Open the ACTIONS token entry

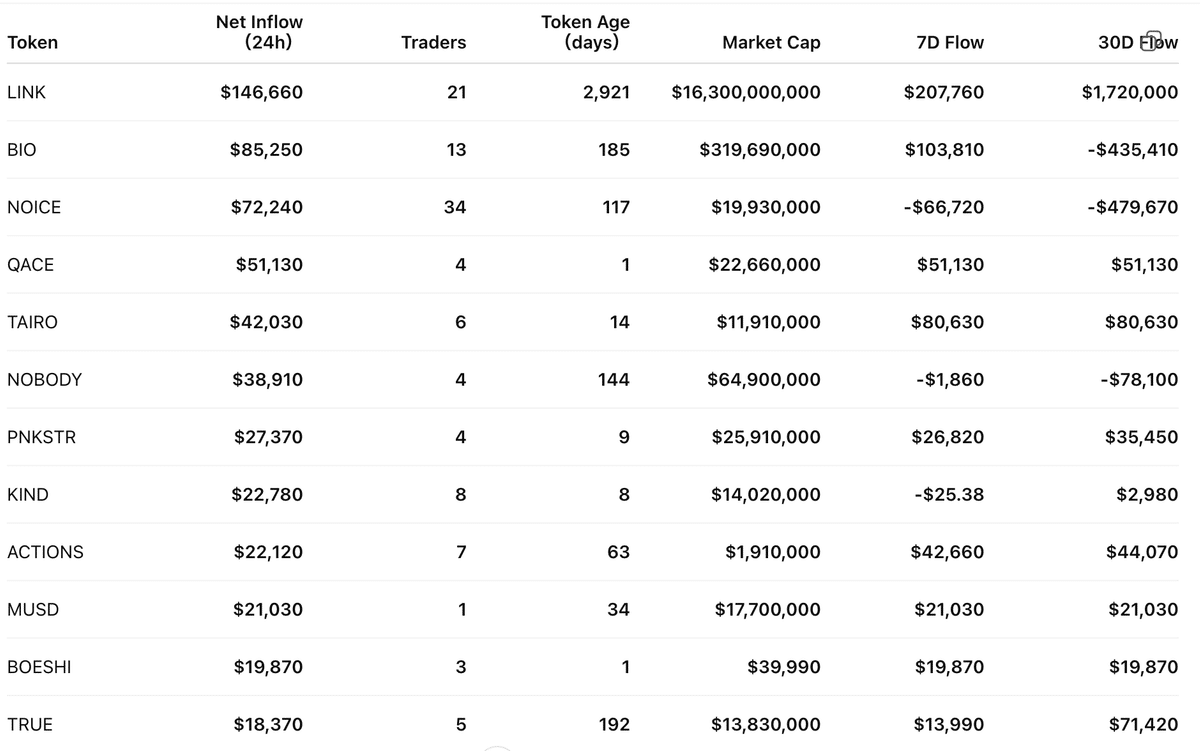pos(45,552)
